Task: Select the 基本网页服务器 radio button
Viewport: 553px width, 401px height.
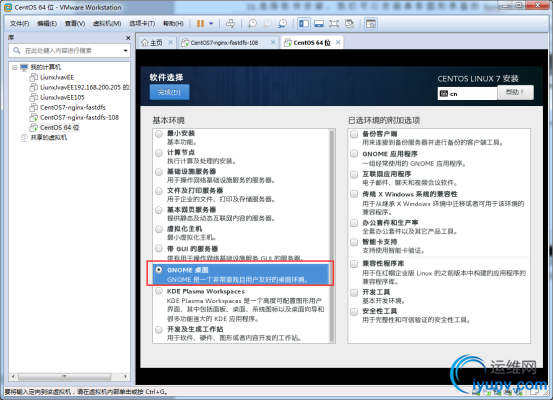Action: tap(159, 210)
